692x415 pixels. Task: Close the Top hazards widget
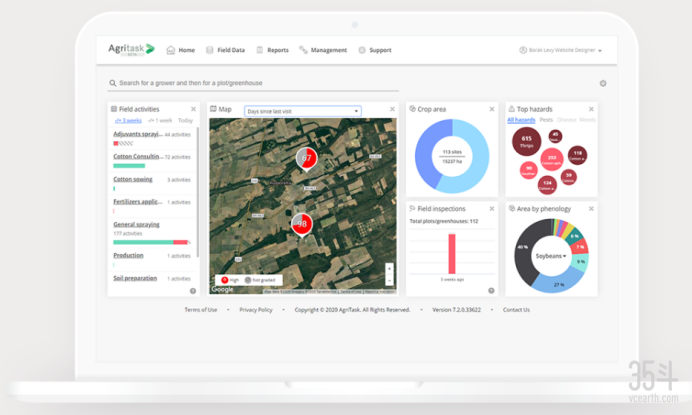point(591,109)
